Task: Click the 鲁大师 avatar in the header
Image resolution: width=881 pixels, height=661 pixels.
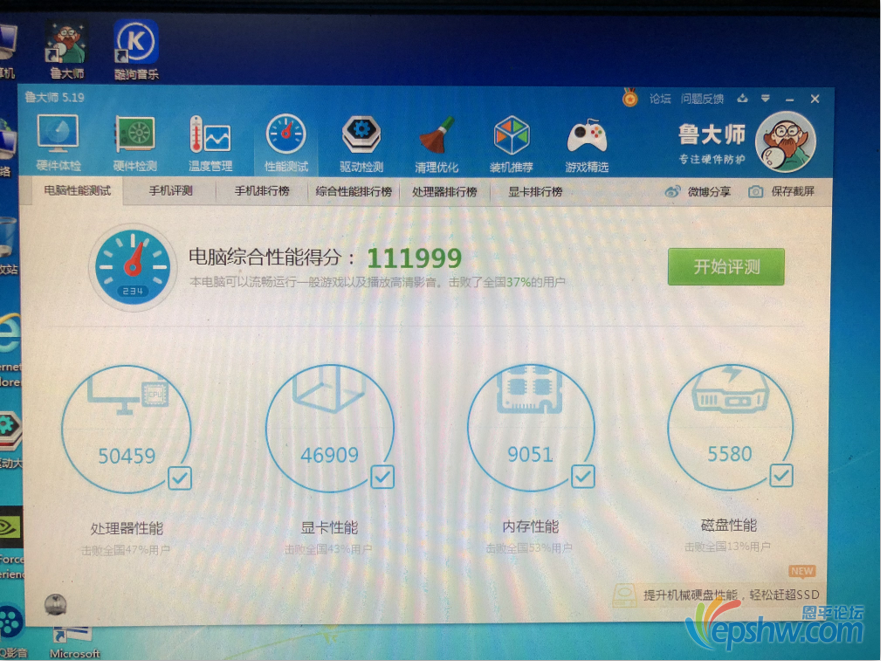Action: (785, 142)
